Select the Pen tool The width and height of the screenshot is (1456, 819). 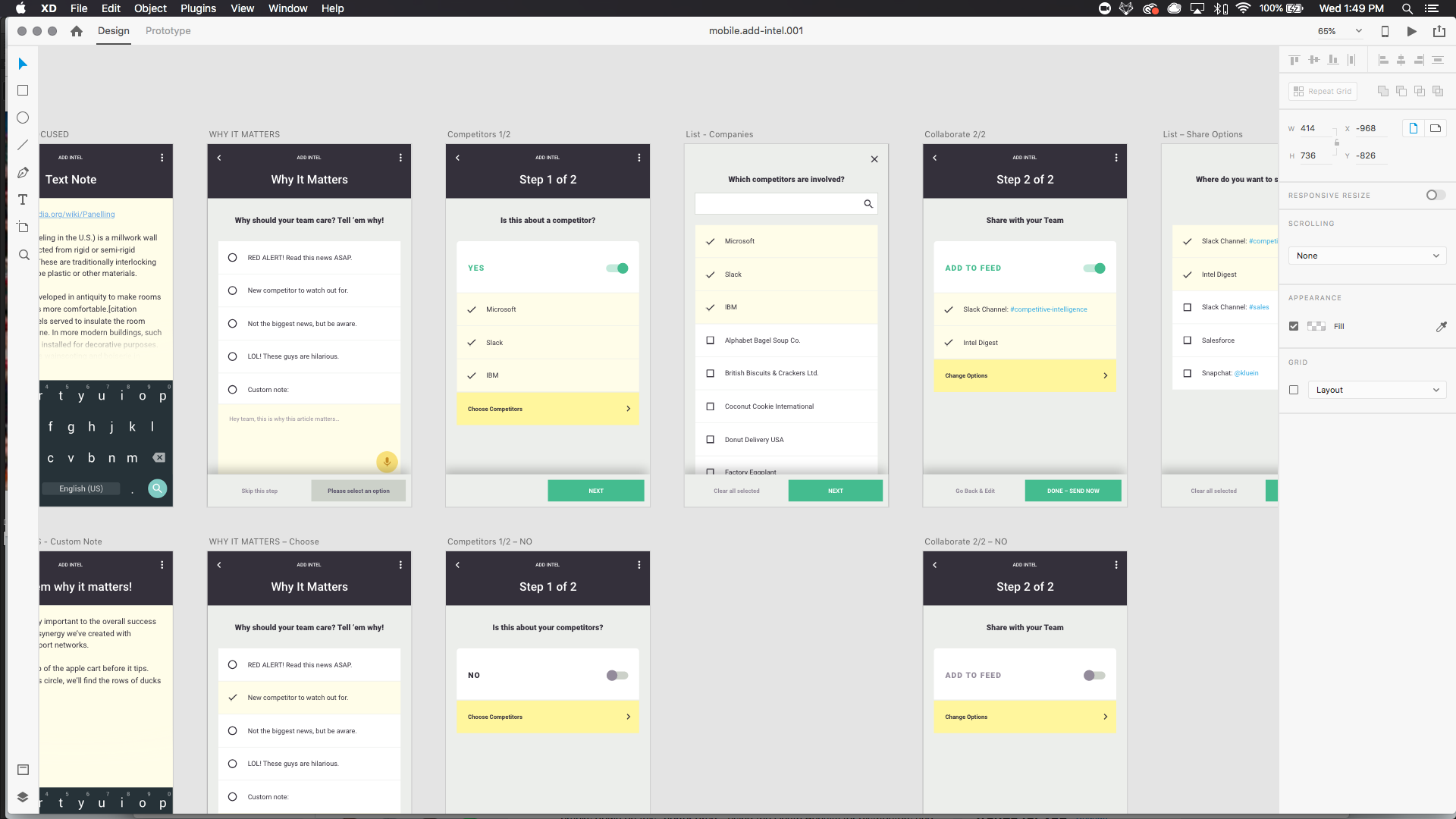click(x=23, y=173)
